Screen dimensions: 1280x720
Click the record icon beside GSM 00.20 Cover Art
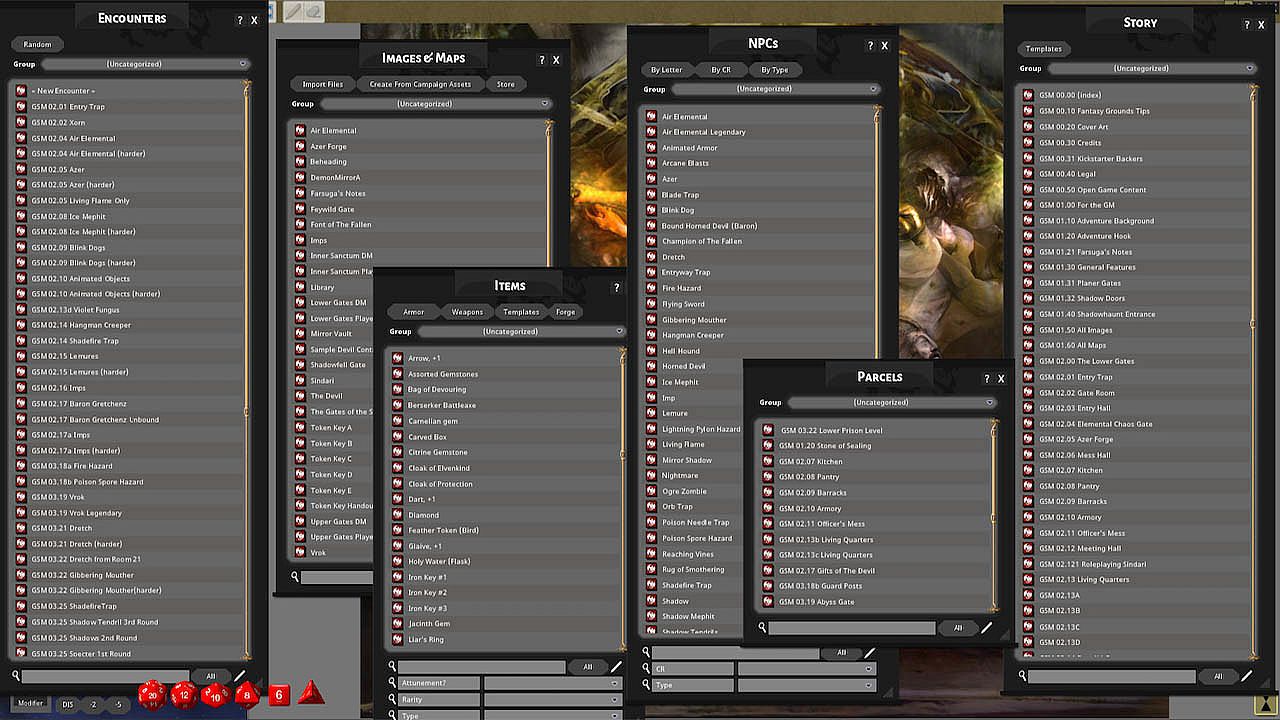(x=1028, y=127)
